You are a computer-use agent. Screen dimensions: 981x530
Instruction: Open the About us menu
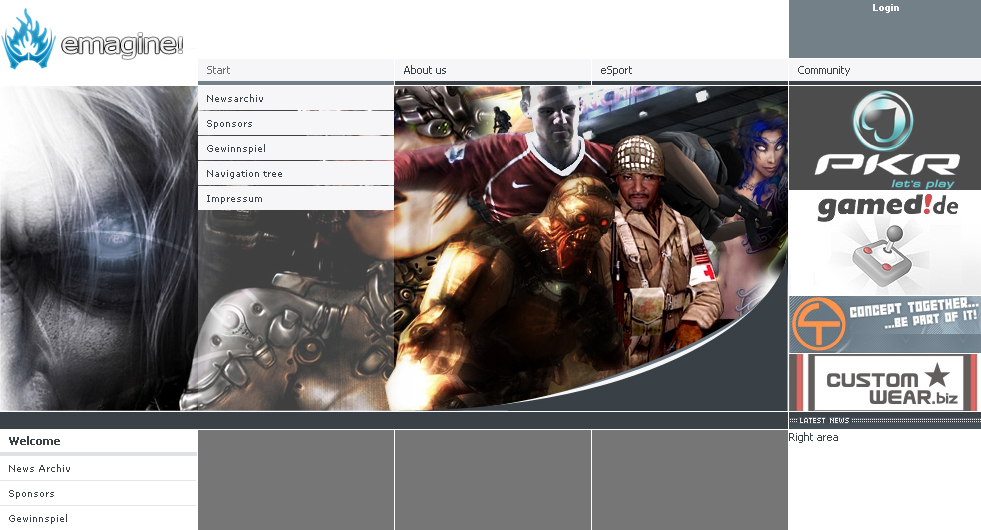click(x=492, y=70)
